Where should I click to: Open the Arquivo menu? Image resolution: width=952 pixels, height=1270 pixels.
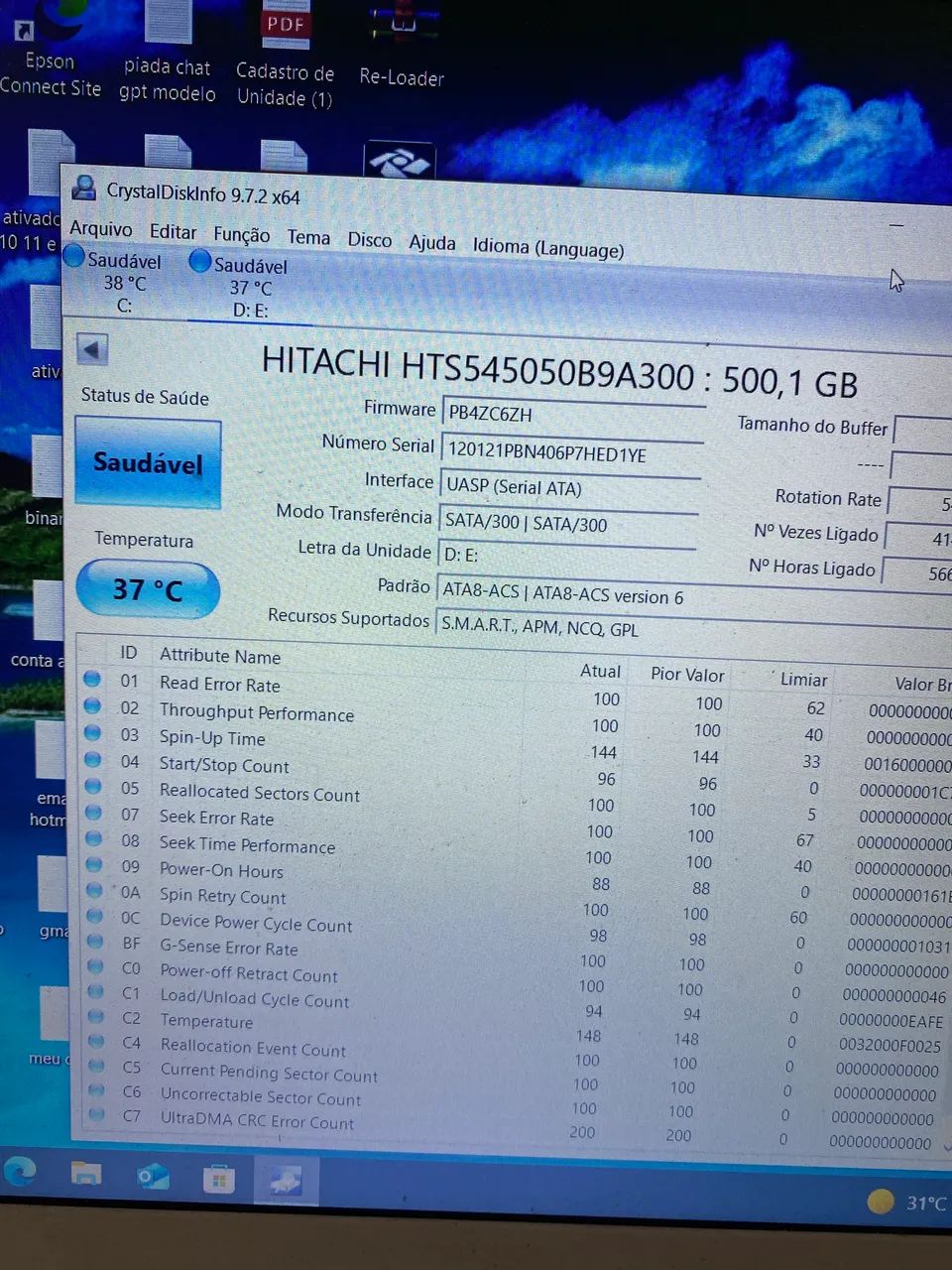(x=100, y=229)
